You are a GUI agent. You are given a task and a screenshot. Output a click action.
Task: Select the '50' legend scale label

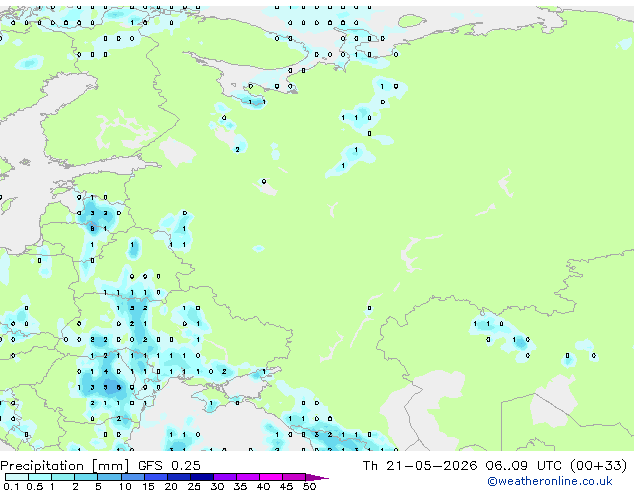coord(309,486)
